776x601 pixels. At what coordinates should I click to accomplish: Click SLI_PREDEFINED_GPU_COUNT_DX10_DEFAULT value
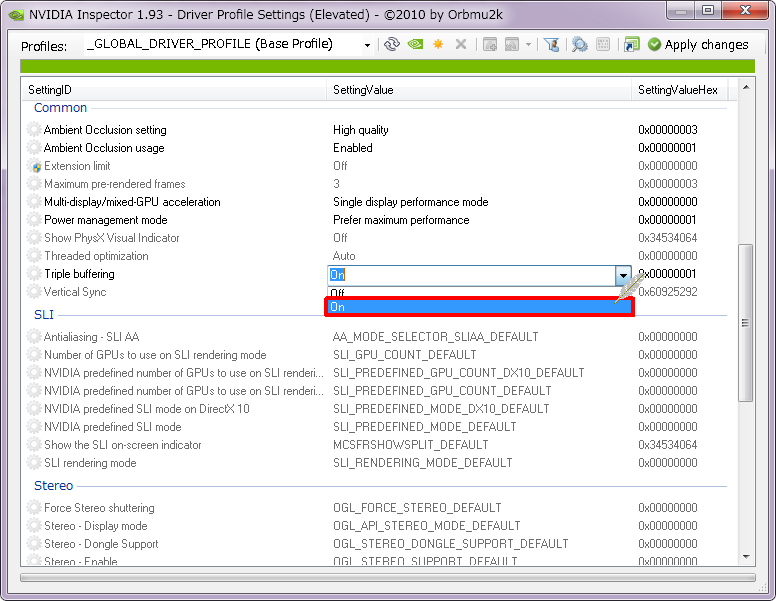coord(459,373)
